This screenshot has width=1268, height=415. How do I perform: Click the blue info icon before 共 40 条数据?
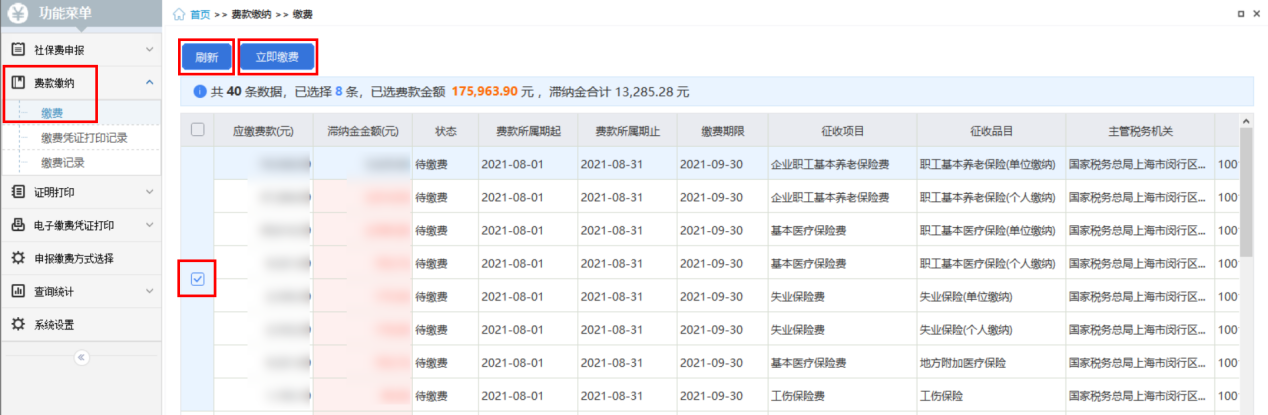tap(200, 92)
